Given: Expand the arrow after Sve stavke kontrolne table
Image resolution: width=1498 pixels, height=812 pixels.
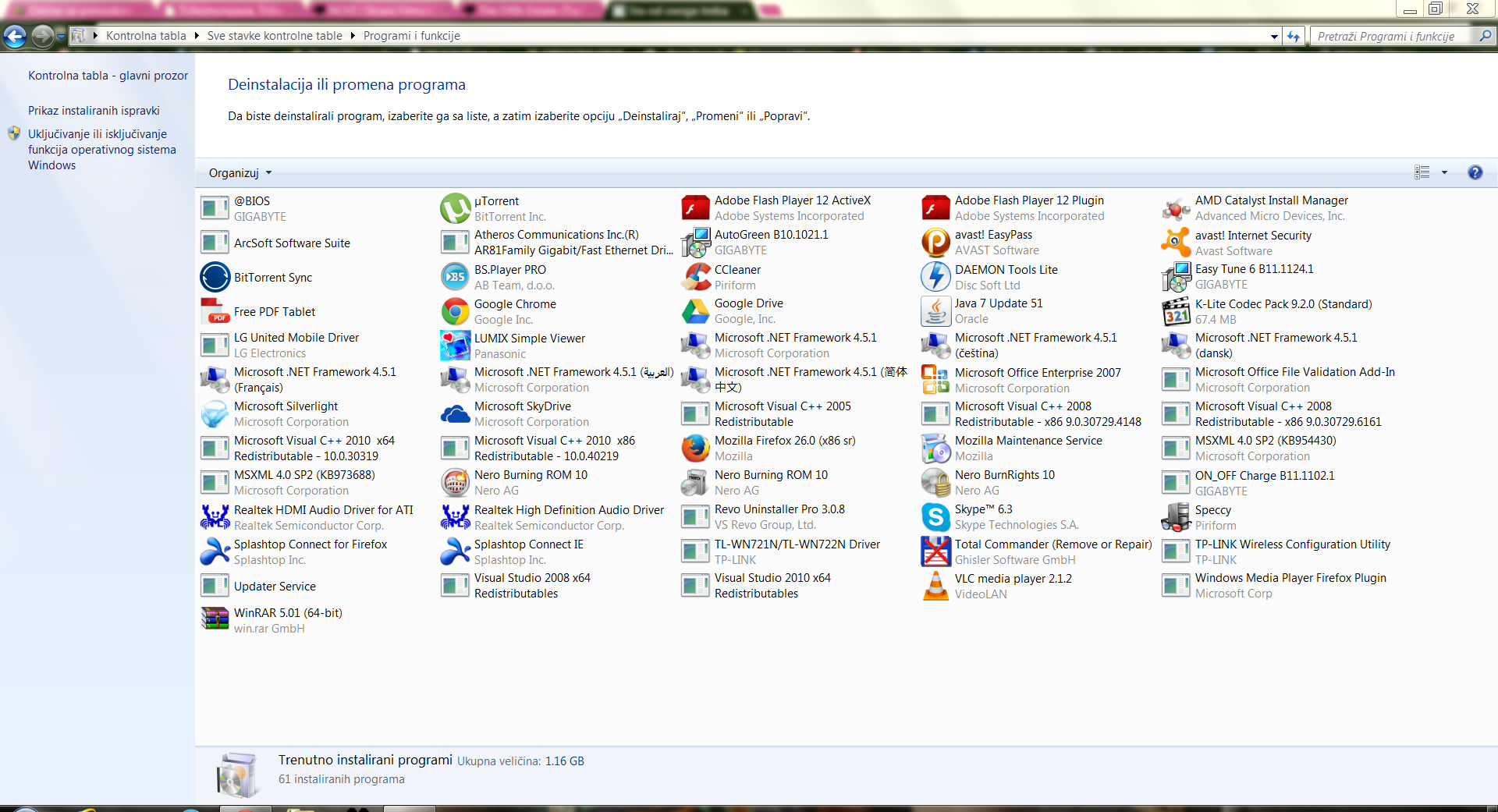Looking at the screenshot, I should 353,36.
